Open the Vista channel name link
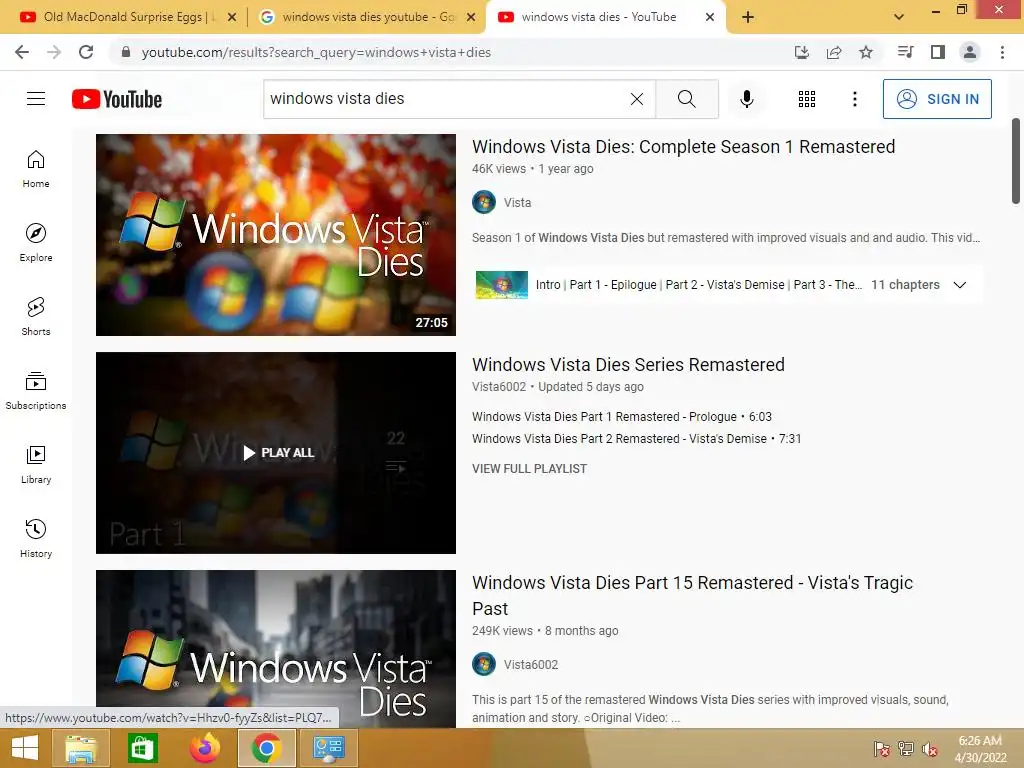Viewport: 1024px width, 768px height. pyautogui.click(x=517, y=202)
